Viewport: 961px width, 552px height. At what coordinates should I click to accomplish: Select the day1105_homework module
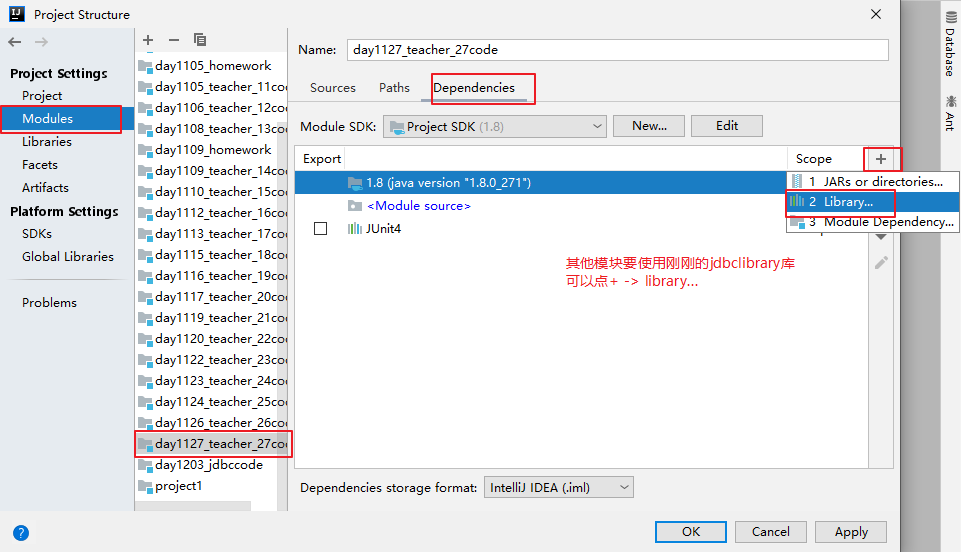coord(211,66)
